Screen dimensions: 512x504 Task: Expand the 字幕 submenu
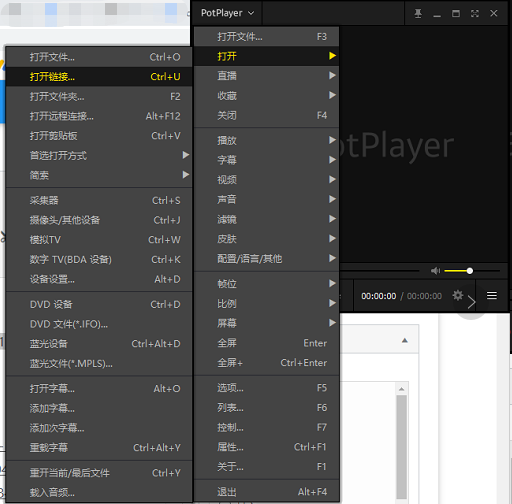coord(267,160)
